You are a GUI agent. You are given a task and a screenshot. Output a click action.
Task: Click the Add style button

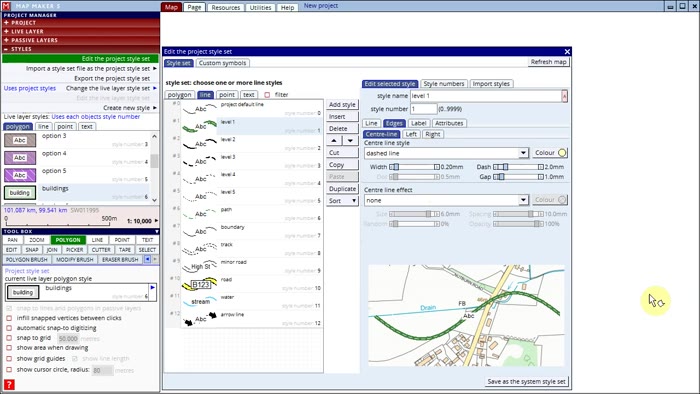pyautogui.click(x=342, y=104)
